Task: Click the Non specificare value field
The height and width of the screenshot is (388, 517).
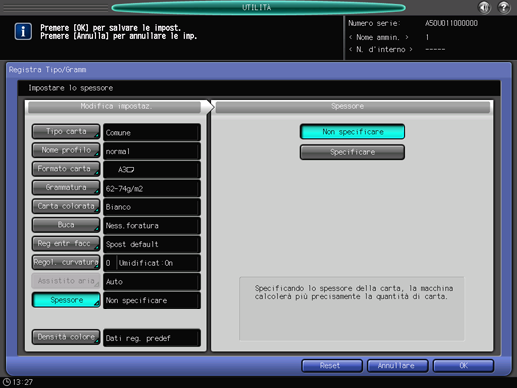Action: pyautogui.click(x=152, y=300)
